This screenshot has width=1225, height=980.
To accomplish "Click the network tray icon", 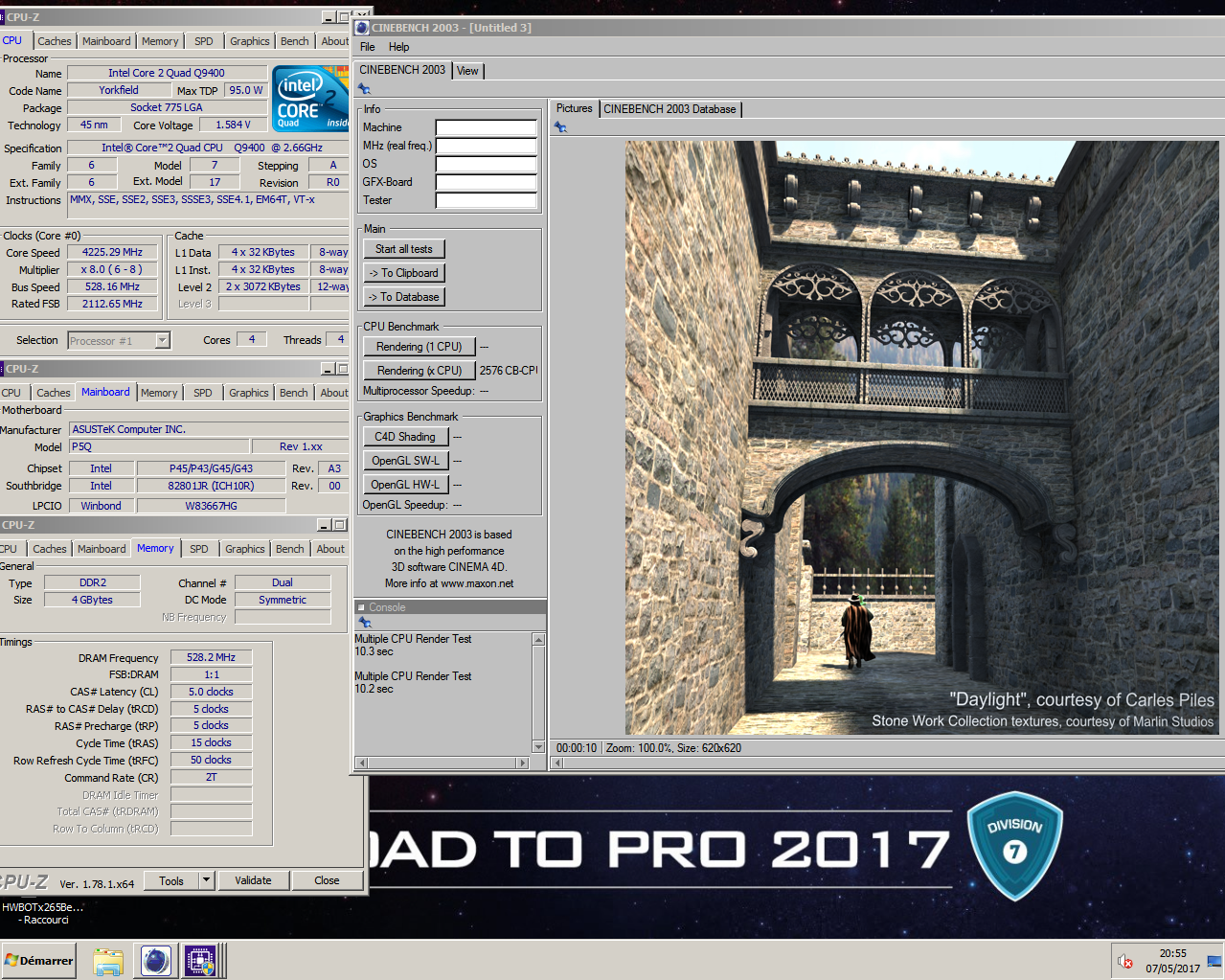I will (1214, 961).
